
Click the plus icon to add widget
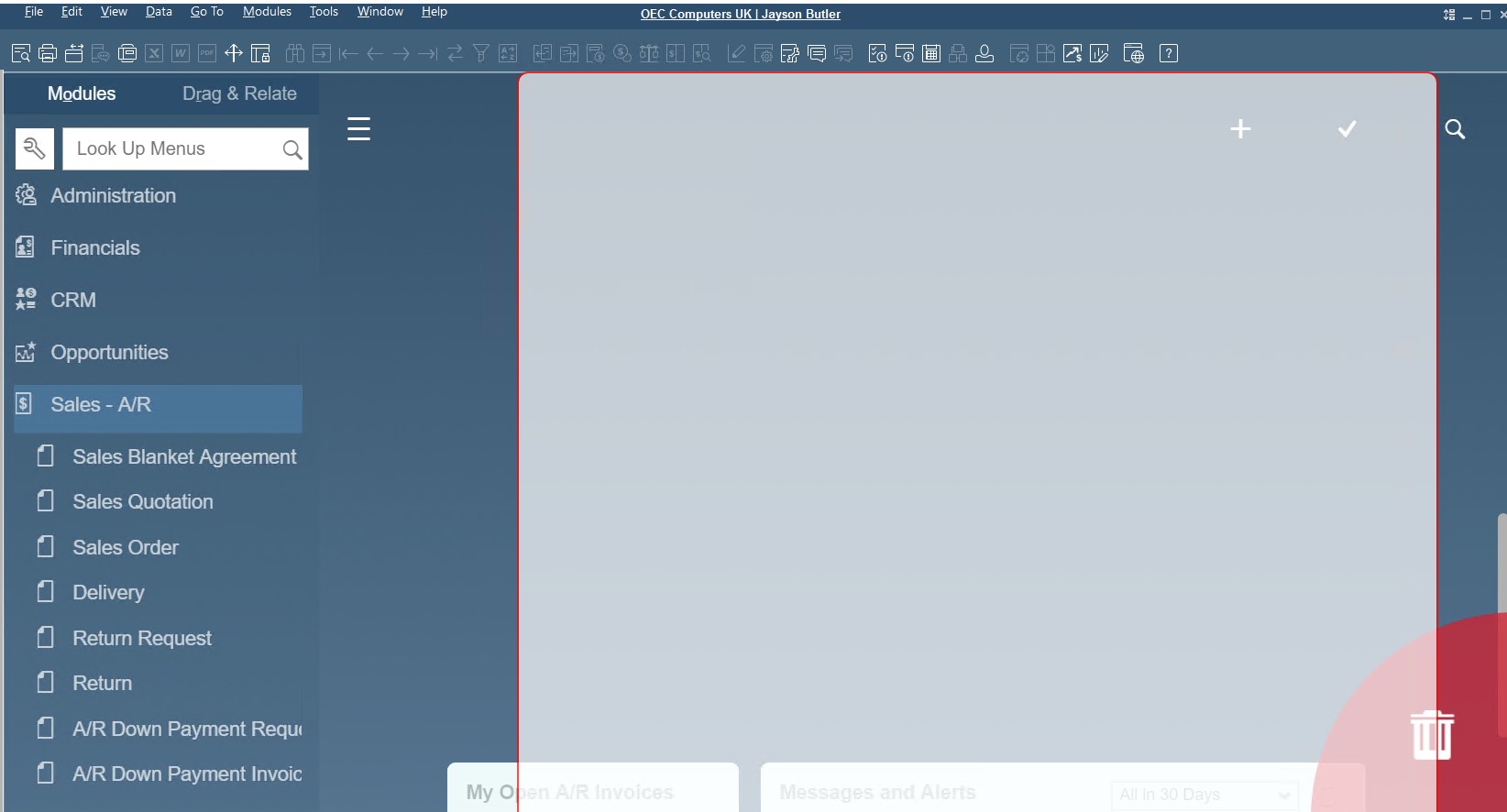(1239, 129)
